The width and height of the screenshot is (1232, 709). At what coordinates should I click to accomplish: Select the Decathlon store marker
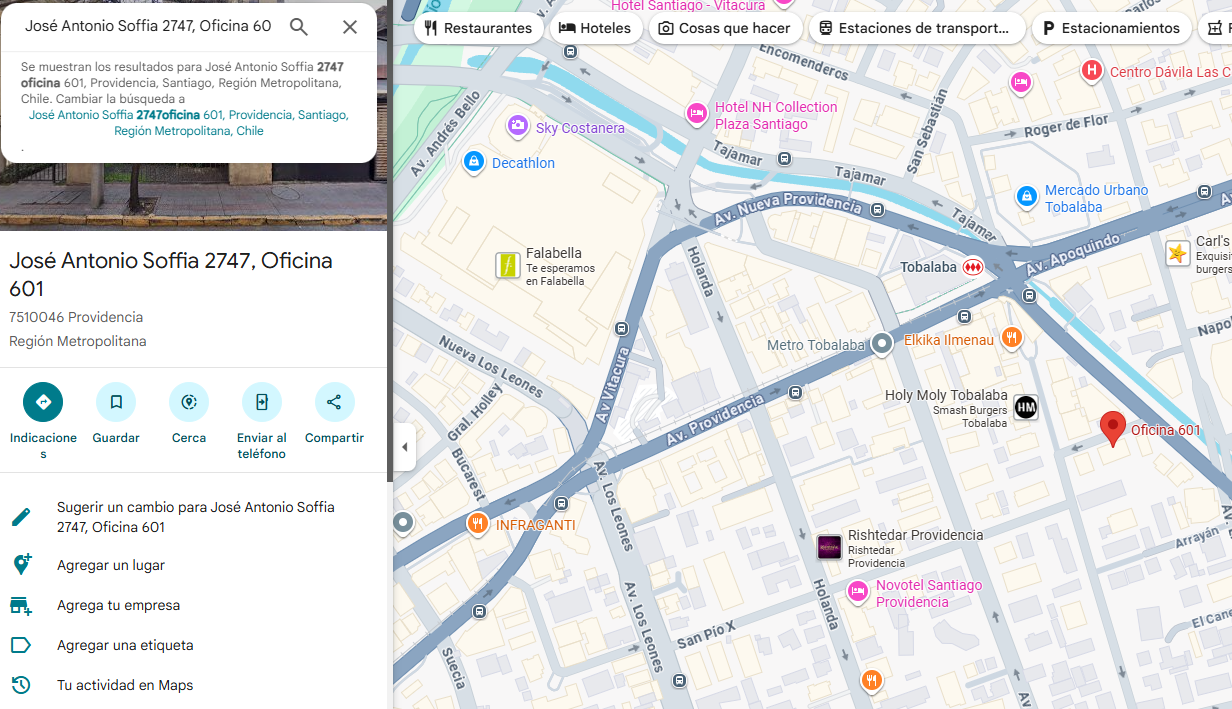coord(474,161)
